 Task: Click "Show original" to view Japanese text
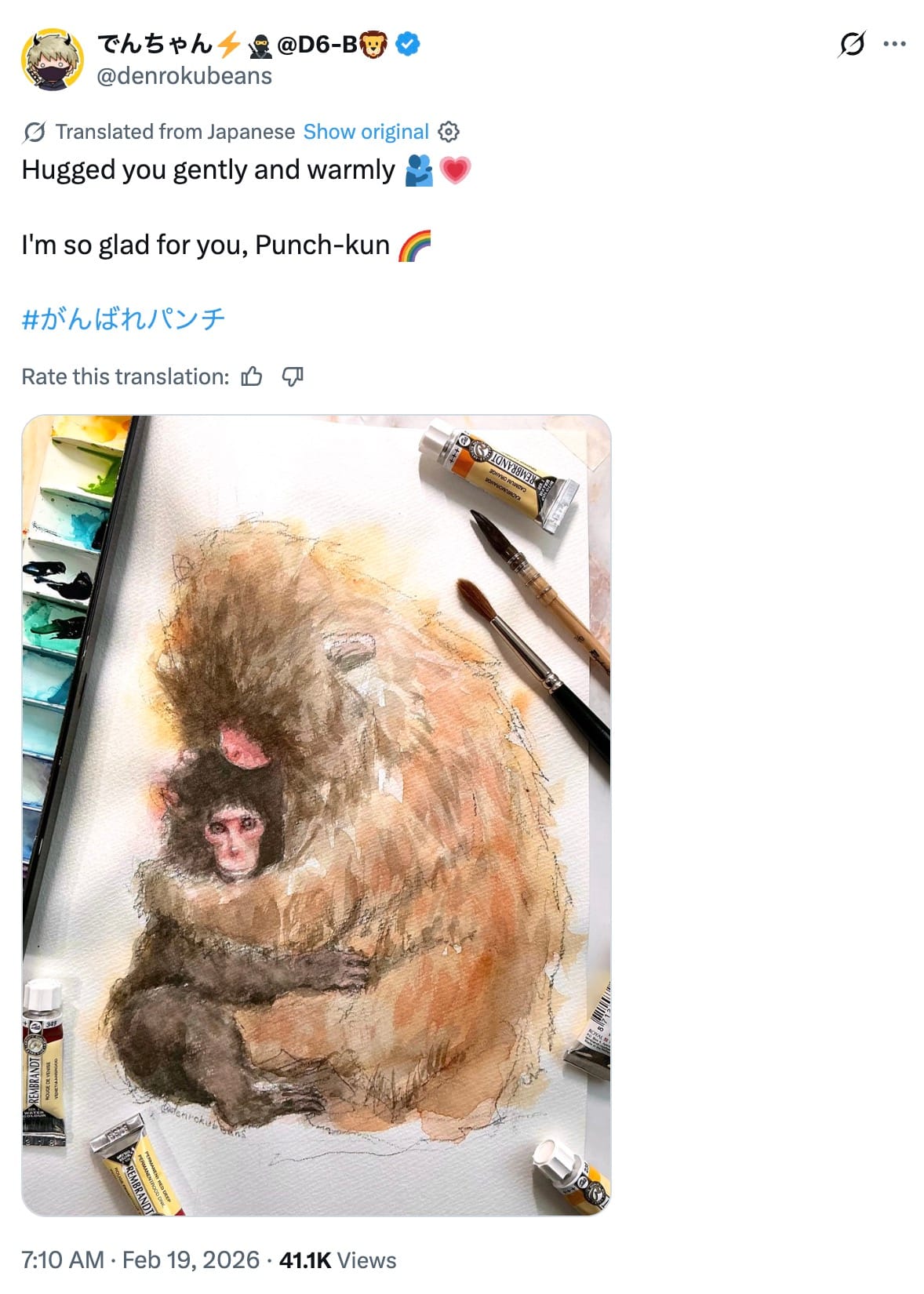[x=366, y=132]
